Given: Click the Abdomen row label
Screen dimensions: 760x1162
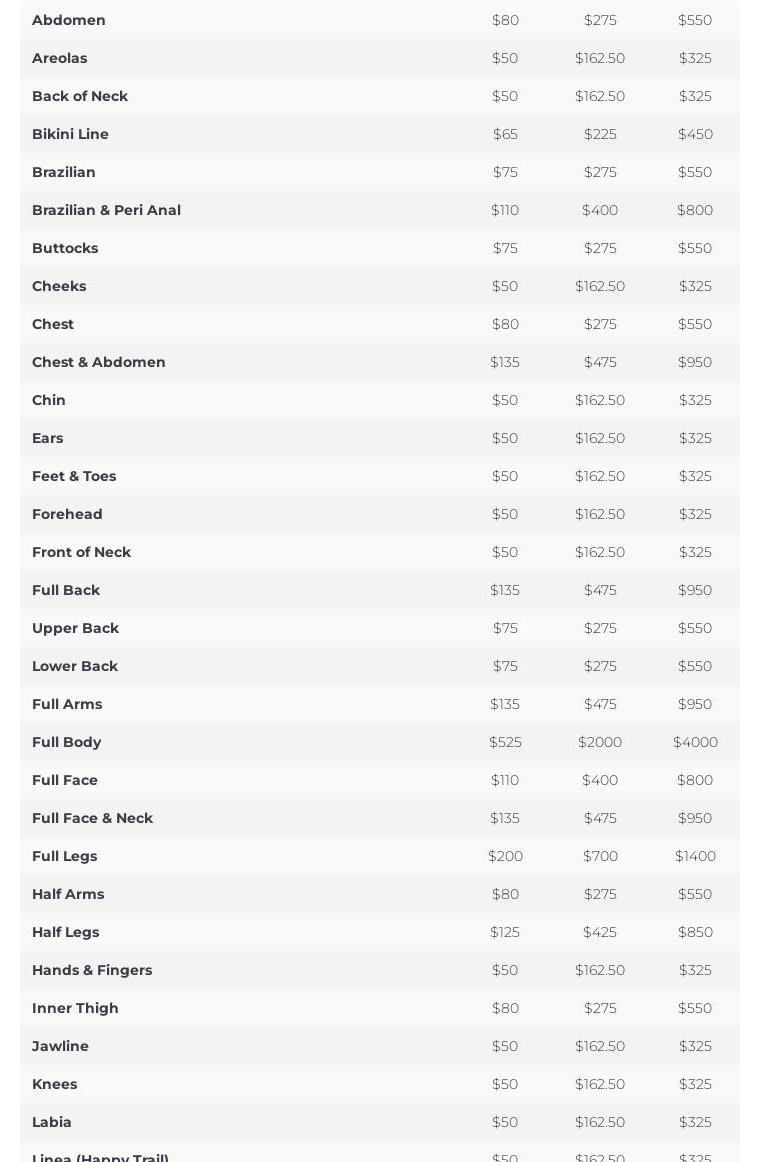Looking at the screenshot, I should (69, 20).
